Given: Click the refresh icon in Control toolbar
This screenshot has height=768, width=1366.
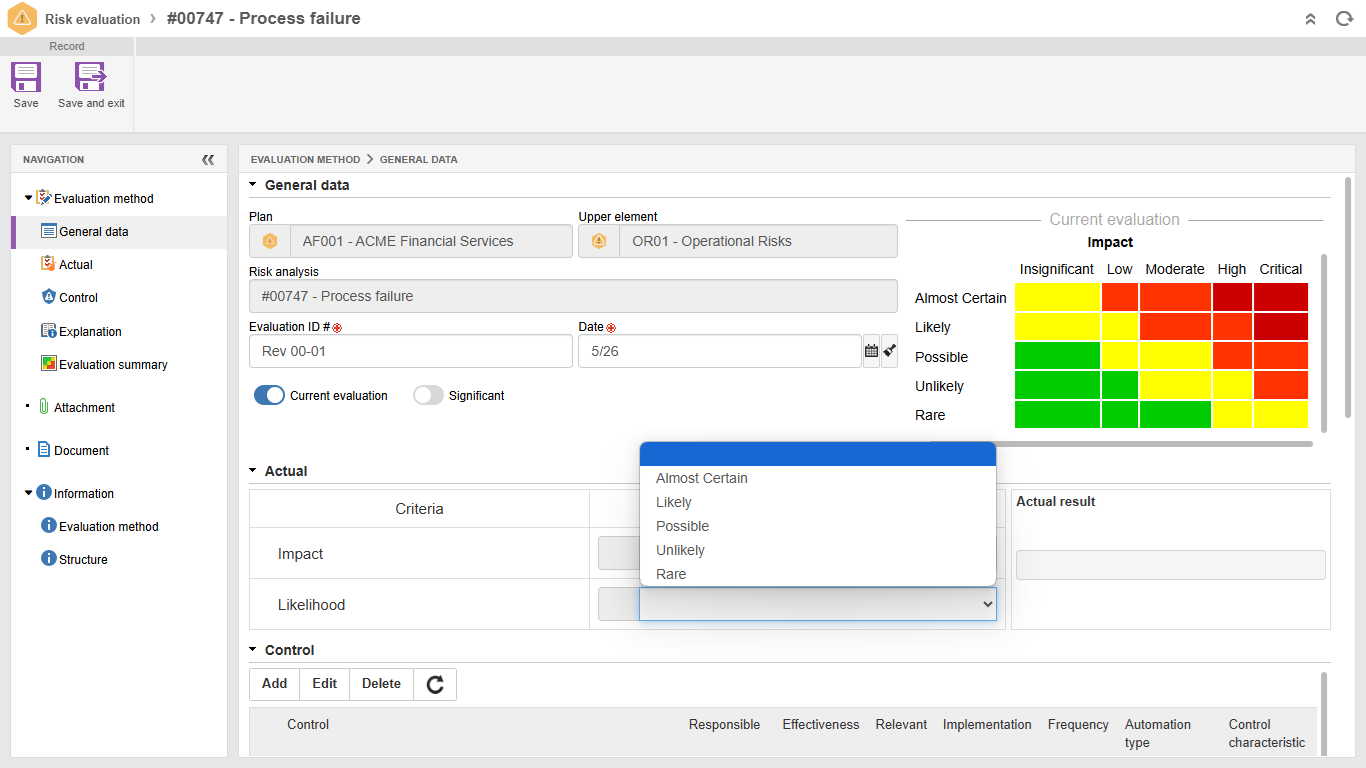Looking at the screenshot, I should pyautogui.click(x=435, y=684).
